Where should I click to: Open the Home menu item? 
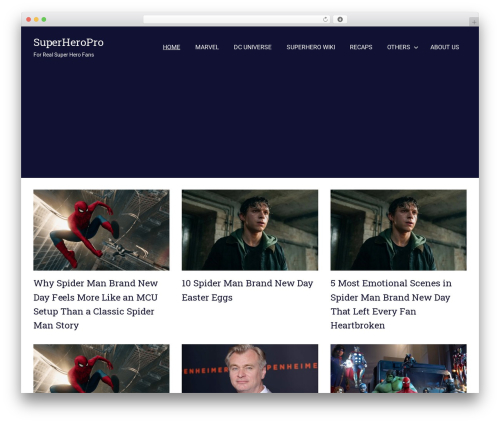[x=171, y=47]
